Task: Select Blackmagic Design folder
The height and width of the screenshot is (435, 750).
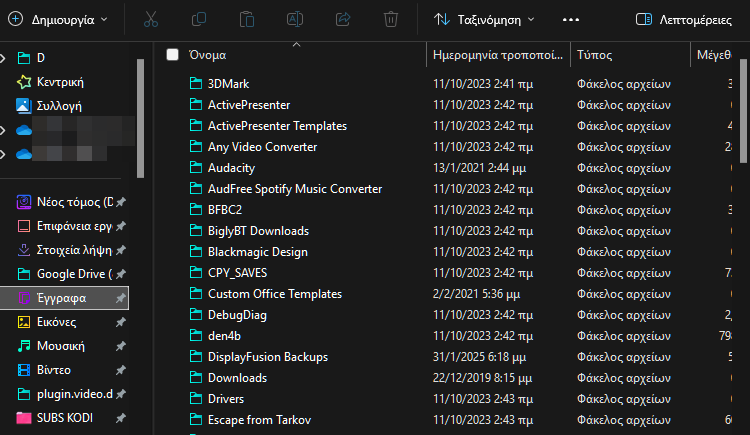Action: 257,252
